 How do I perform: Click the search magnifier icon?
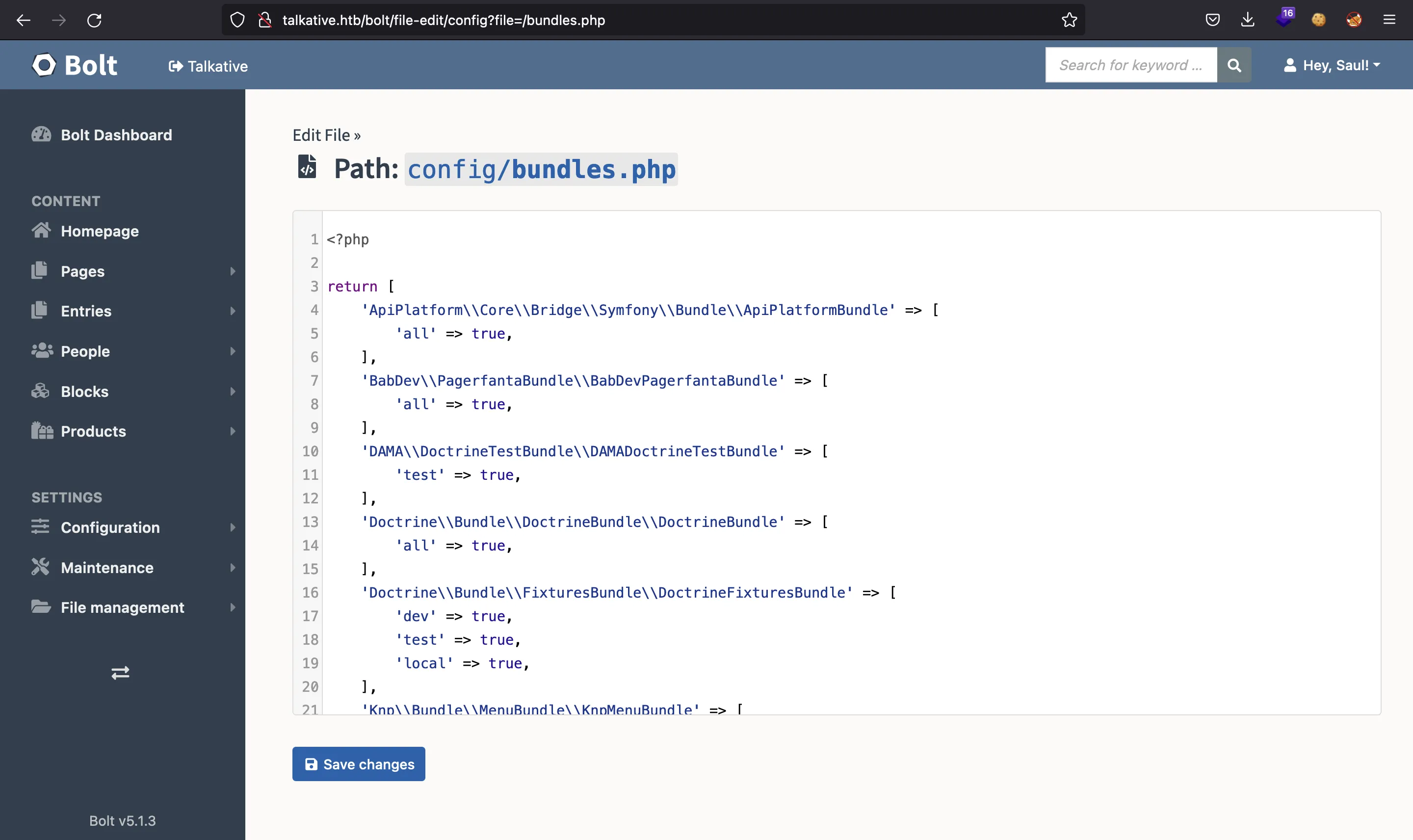point(1235,65)
